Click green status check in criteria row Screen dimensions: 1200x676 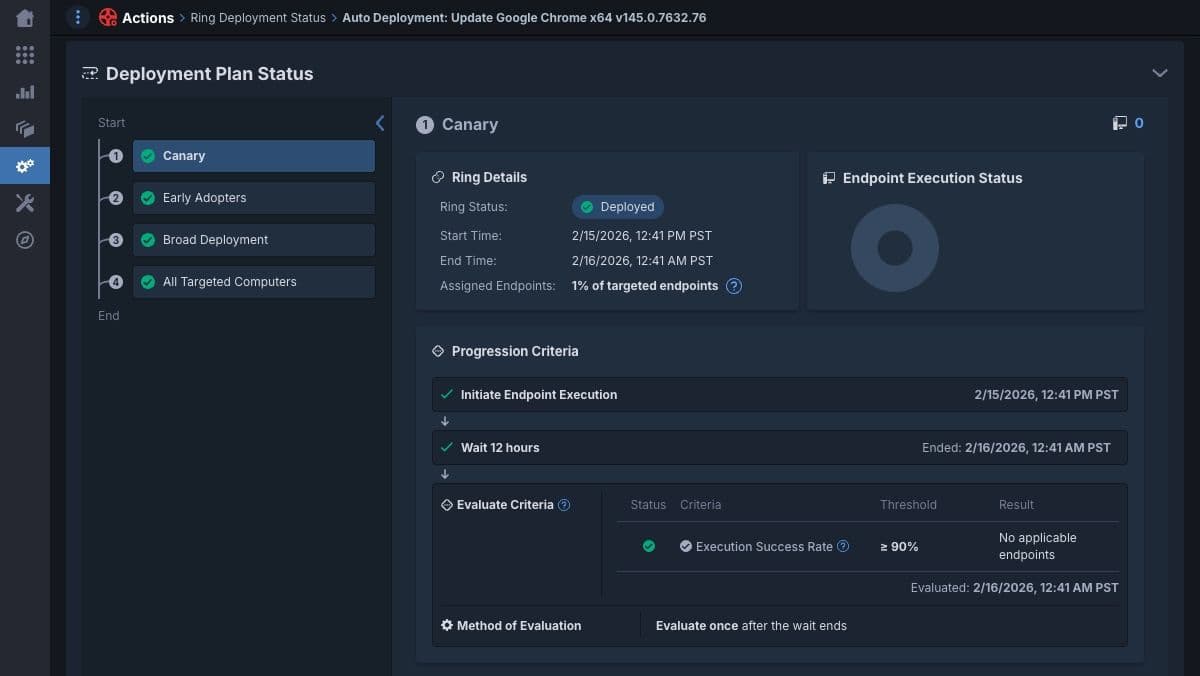pos(649,546)
